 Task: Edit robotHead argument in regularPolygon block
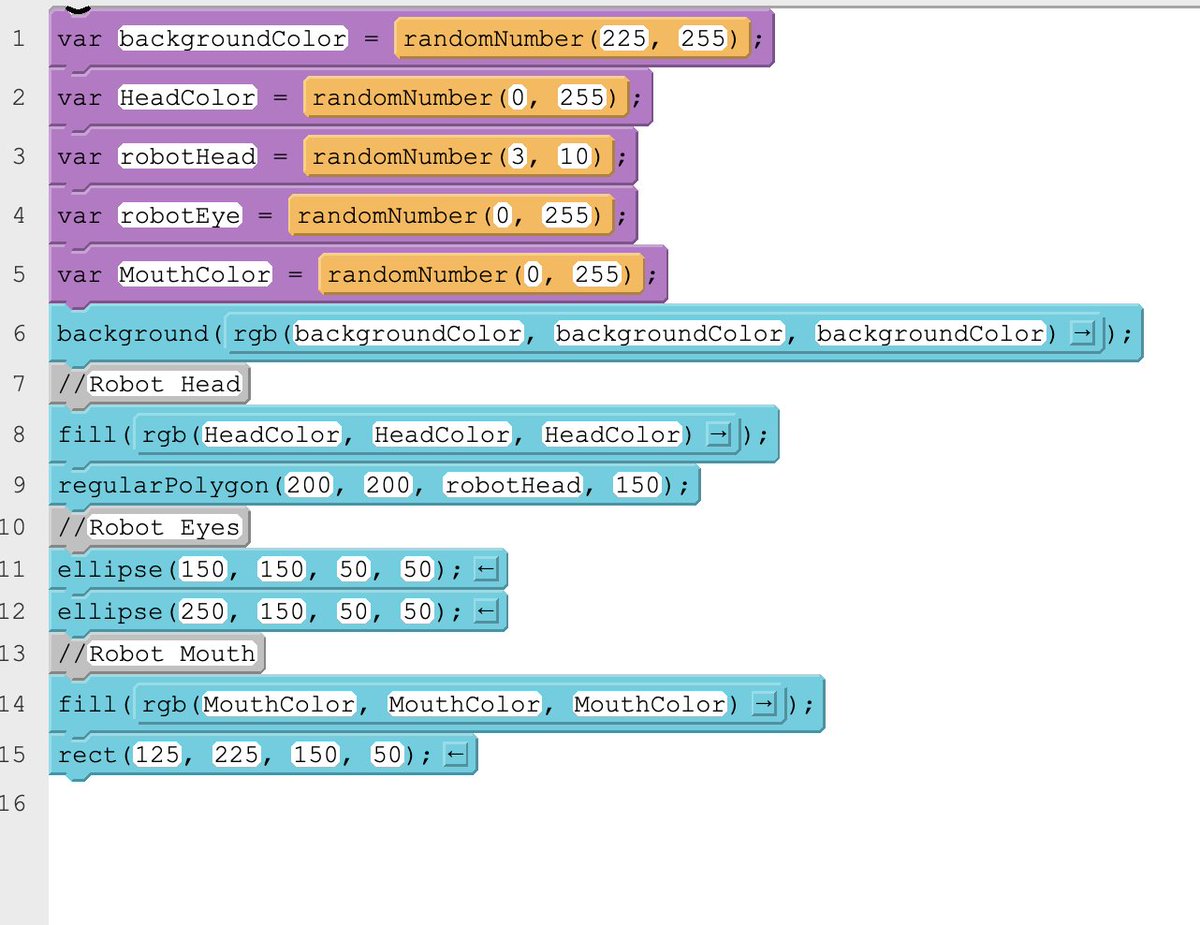pos(513,486)
